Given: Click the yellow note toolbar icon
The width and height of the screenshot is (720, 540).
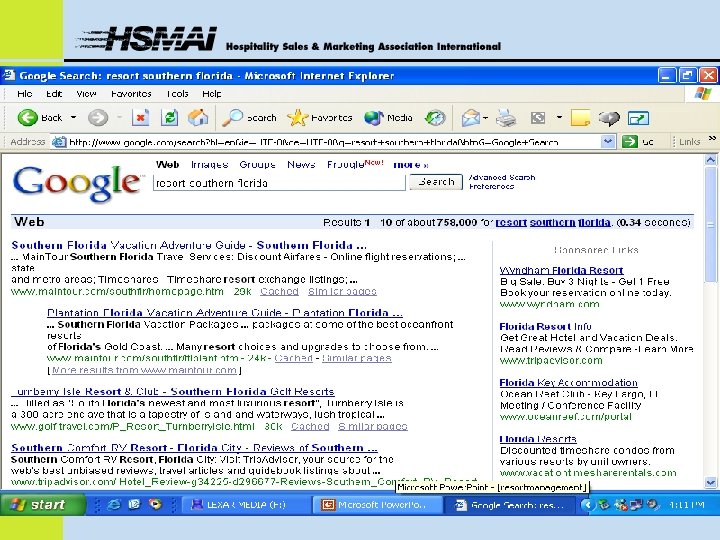Looking at the screenshot, I should tap(580, 118).
